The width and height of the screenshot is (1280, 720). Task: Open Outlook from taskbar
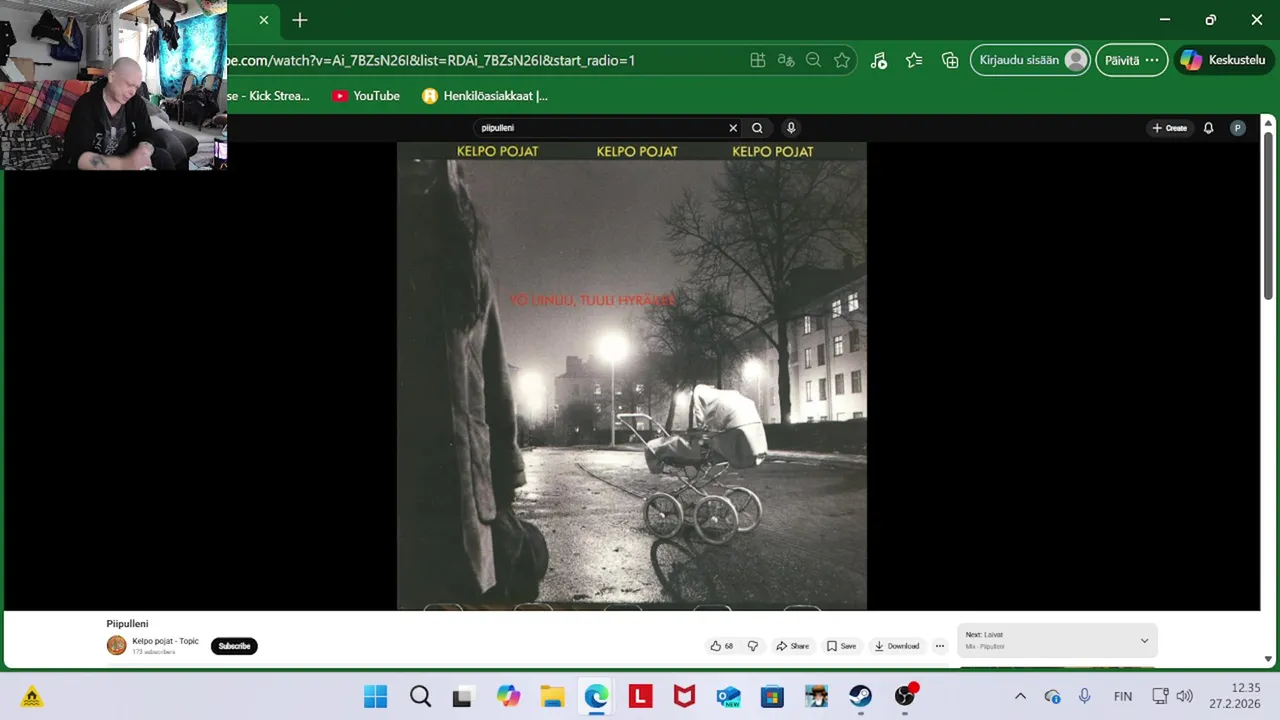pyautogui.click(x=728, y=696)
